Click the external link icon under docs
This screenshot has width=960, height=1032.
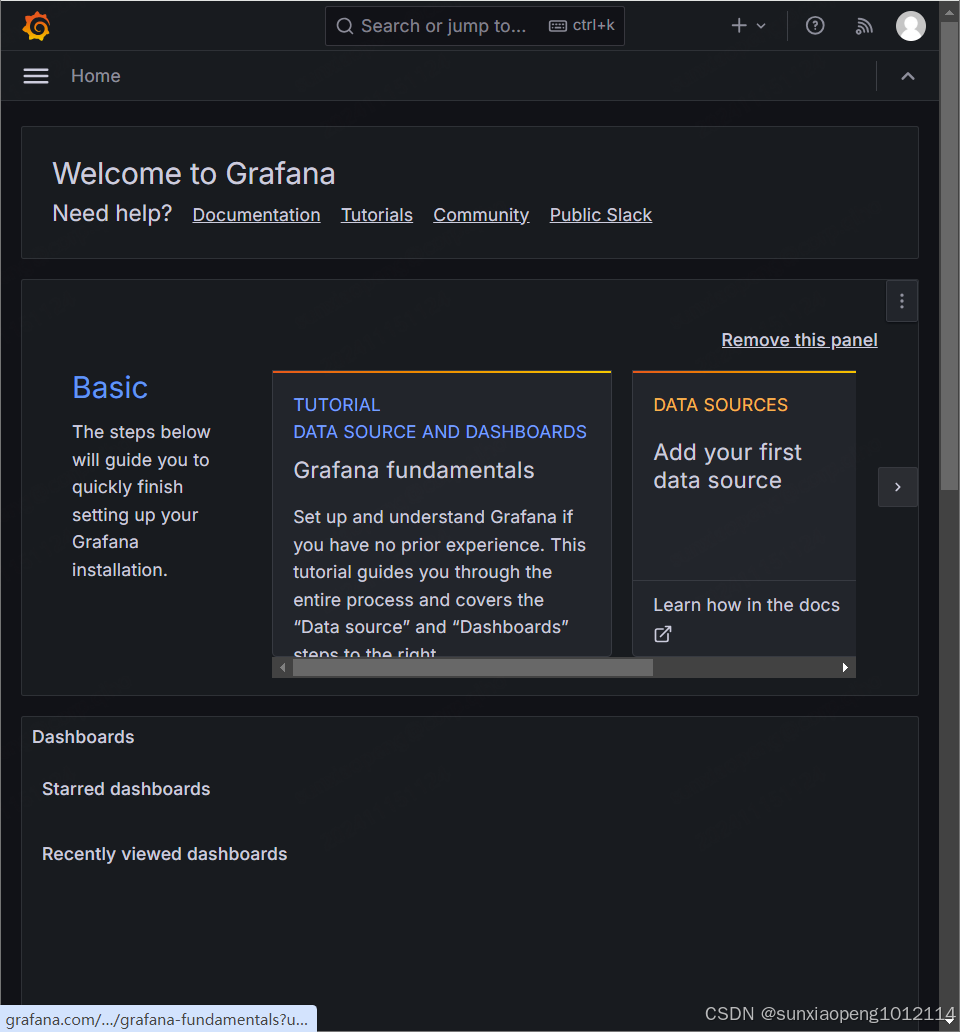[x=663, y=634]
